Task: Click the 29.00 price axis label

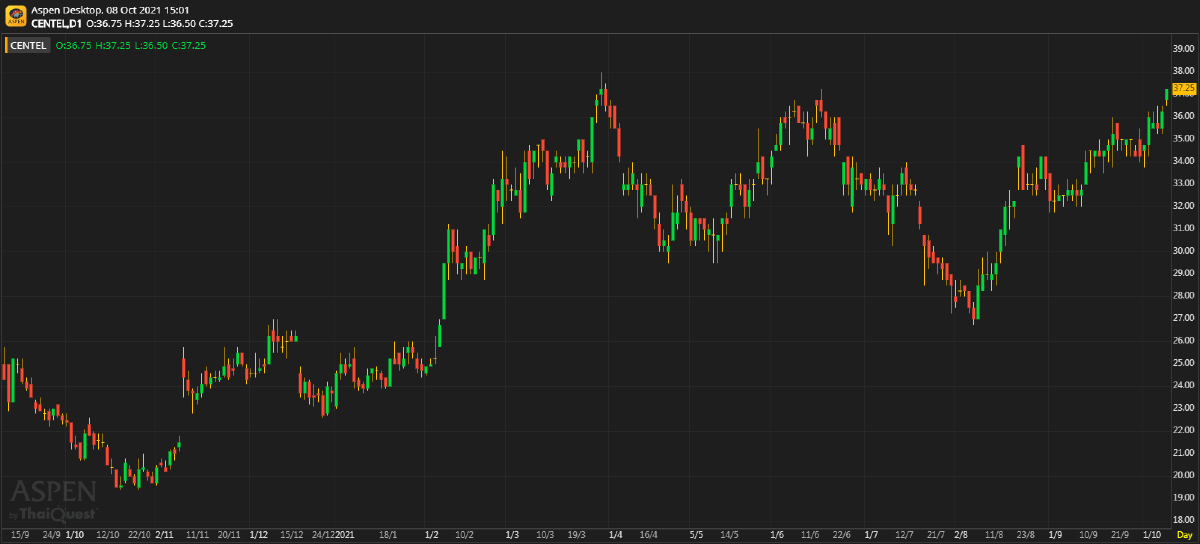Action: pyautogui.click(x=1184, y=273)
